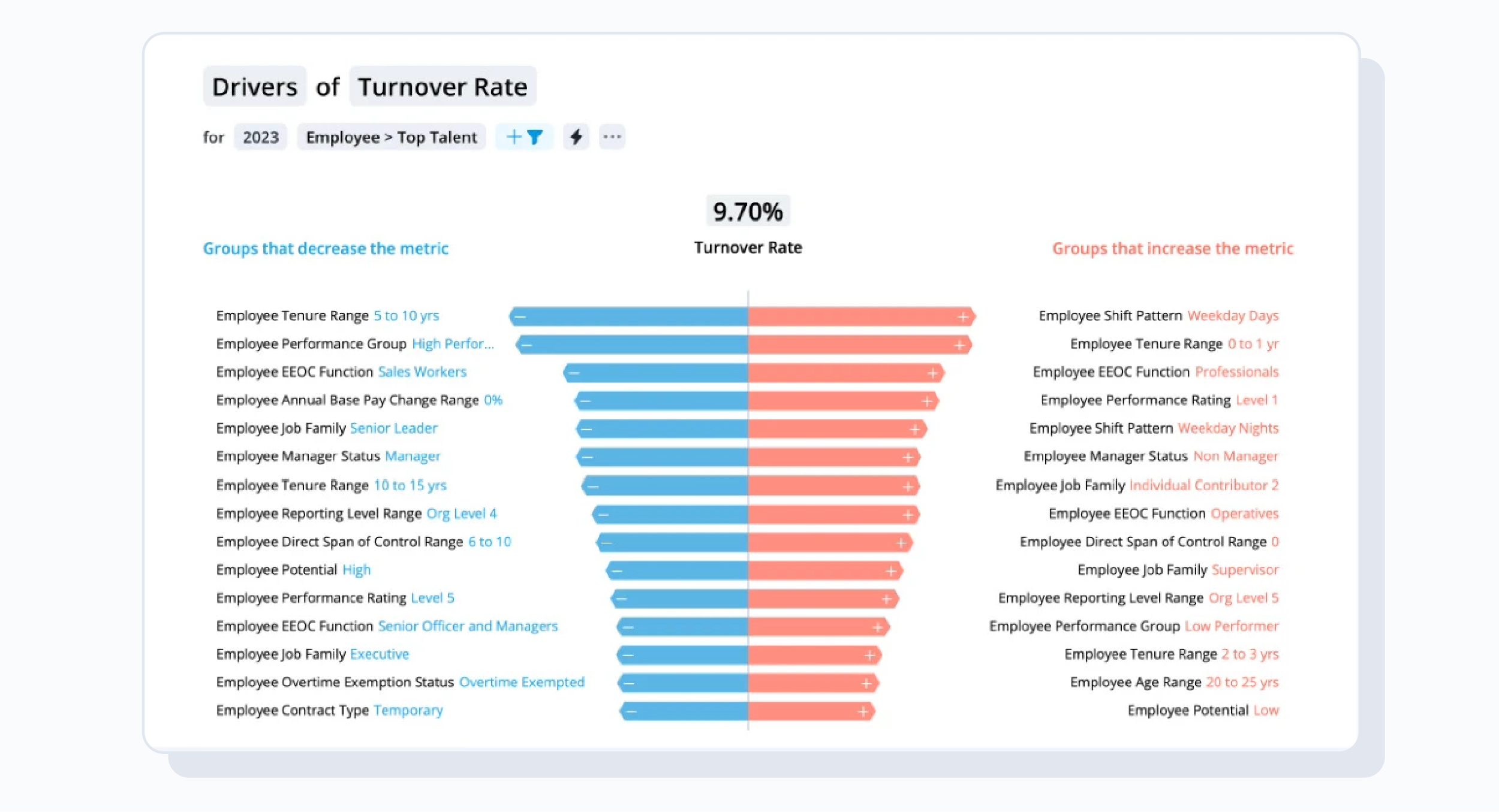1499x812 pixels.
Task: Click plus icon on Potential Low bar
Action: tap(863, 711)
